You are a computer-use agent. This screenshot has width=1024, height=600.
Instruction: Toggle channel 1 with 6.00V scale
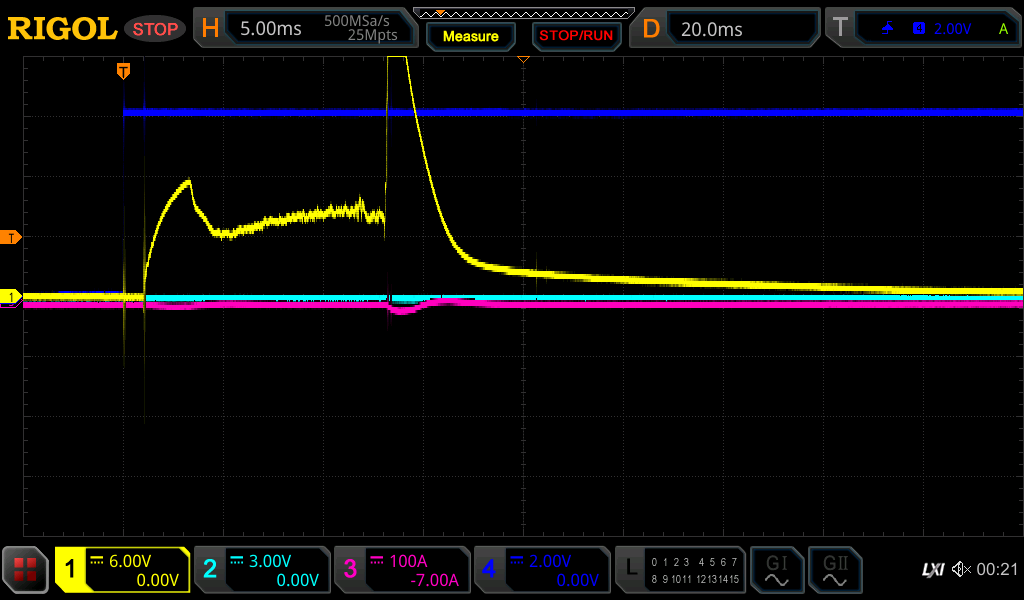[123, 570]
